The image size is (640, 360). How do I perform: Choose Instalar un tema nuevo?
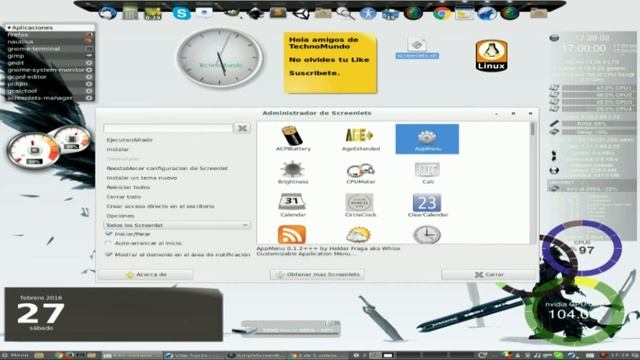[x=142, y=178]
